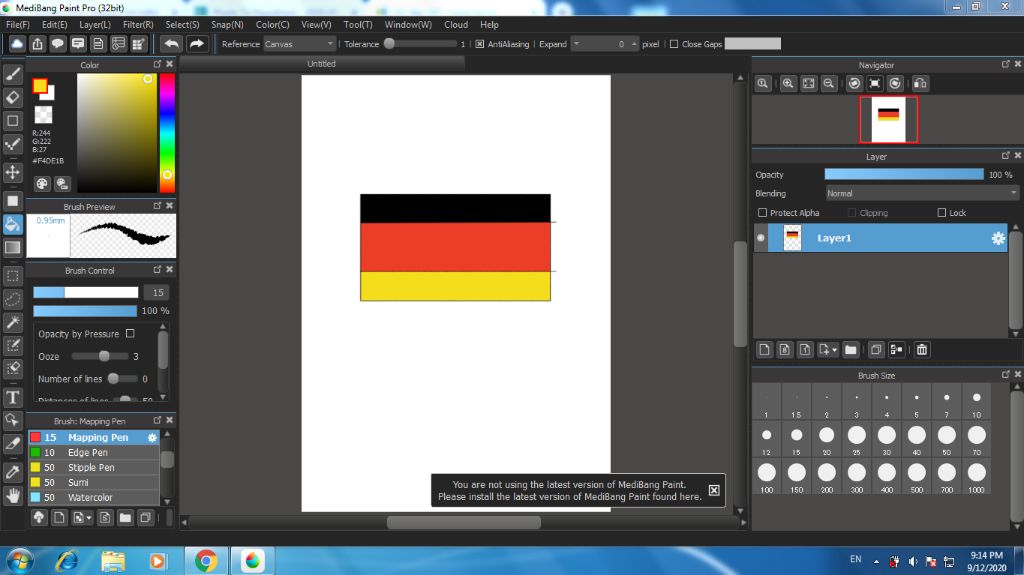Open Mapping Pen brush settings gear
The image size is (1024, 575).
pos(152,437)
